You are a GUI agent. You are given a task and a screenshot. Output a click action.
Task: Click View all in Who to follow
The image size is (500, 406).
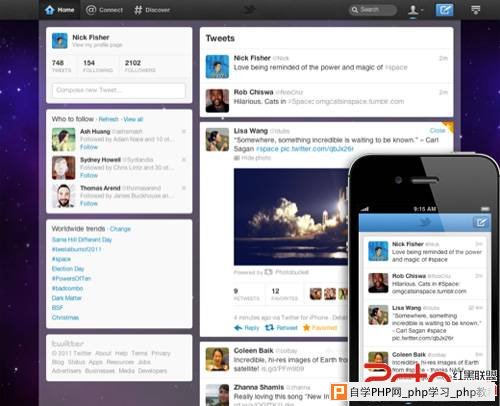point(133,119)
